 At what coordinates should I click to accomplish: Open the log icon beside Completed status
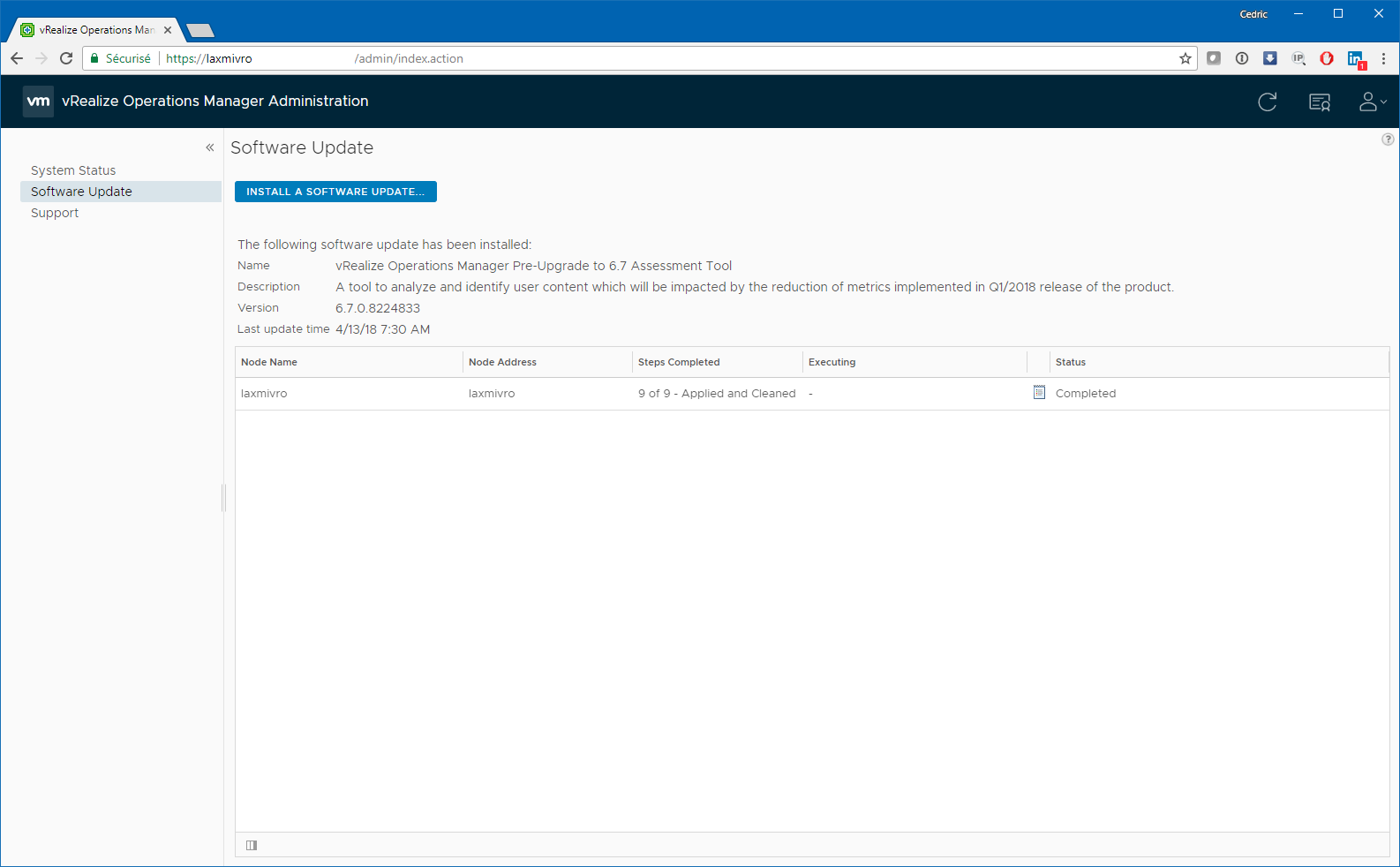(x=1039, y=393)
